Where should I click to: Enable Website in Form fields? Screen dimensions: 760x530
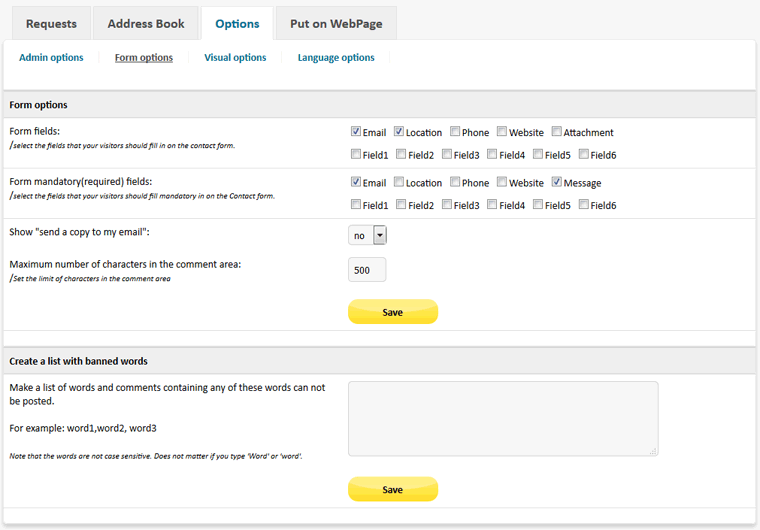[x=502, y=131]
